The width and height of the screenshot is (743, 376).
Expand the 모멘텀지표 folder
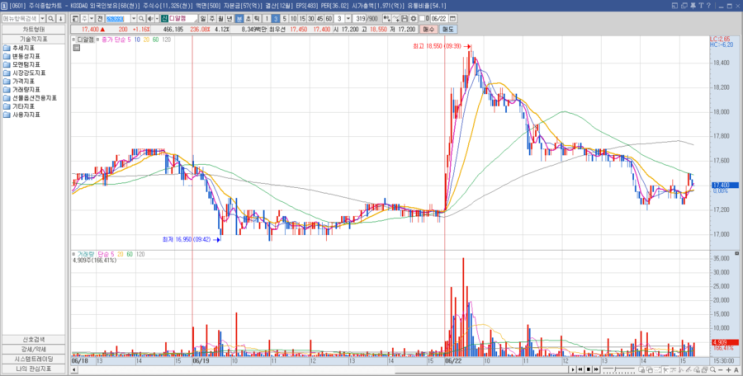[27, 64]
